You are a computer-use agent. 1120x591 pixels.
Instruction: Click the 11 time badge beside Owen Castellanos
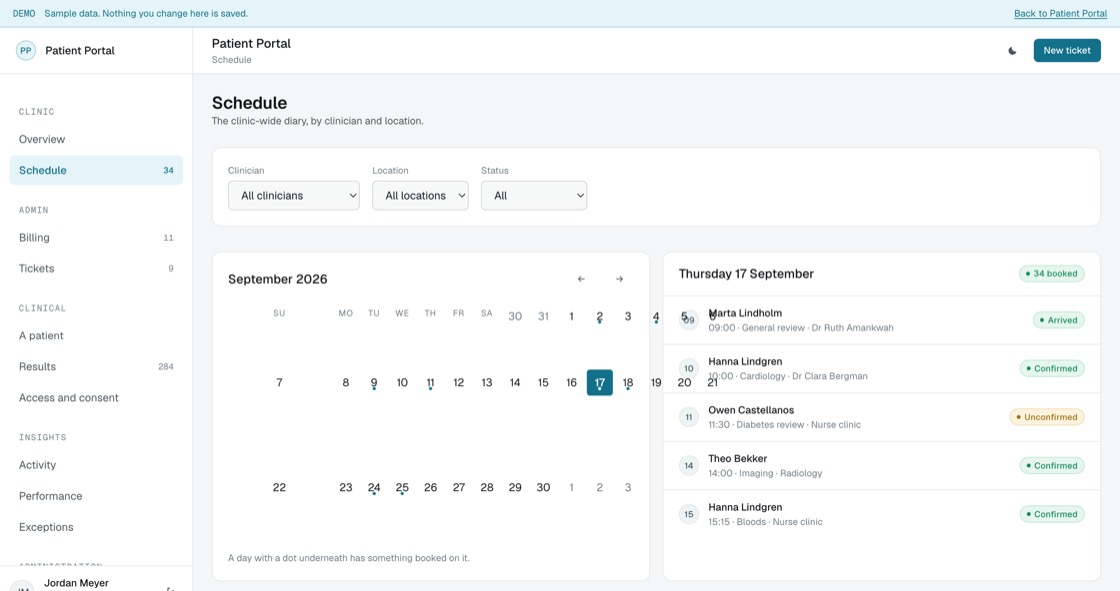[689, 417]
